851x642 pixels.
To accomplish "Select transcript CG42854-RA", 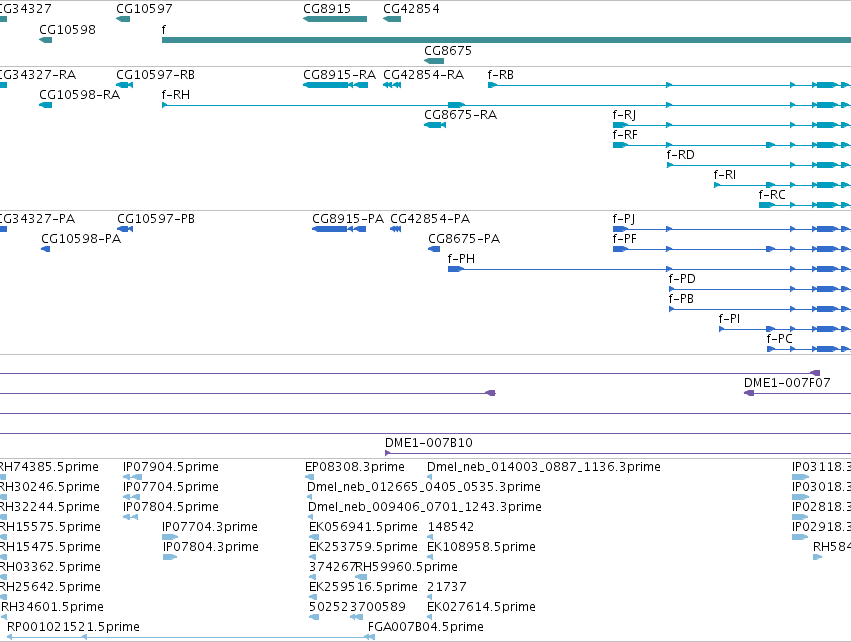I will coord(423,74).
